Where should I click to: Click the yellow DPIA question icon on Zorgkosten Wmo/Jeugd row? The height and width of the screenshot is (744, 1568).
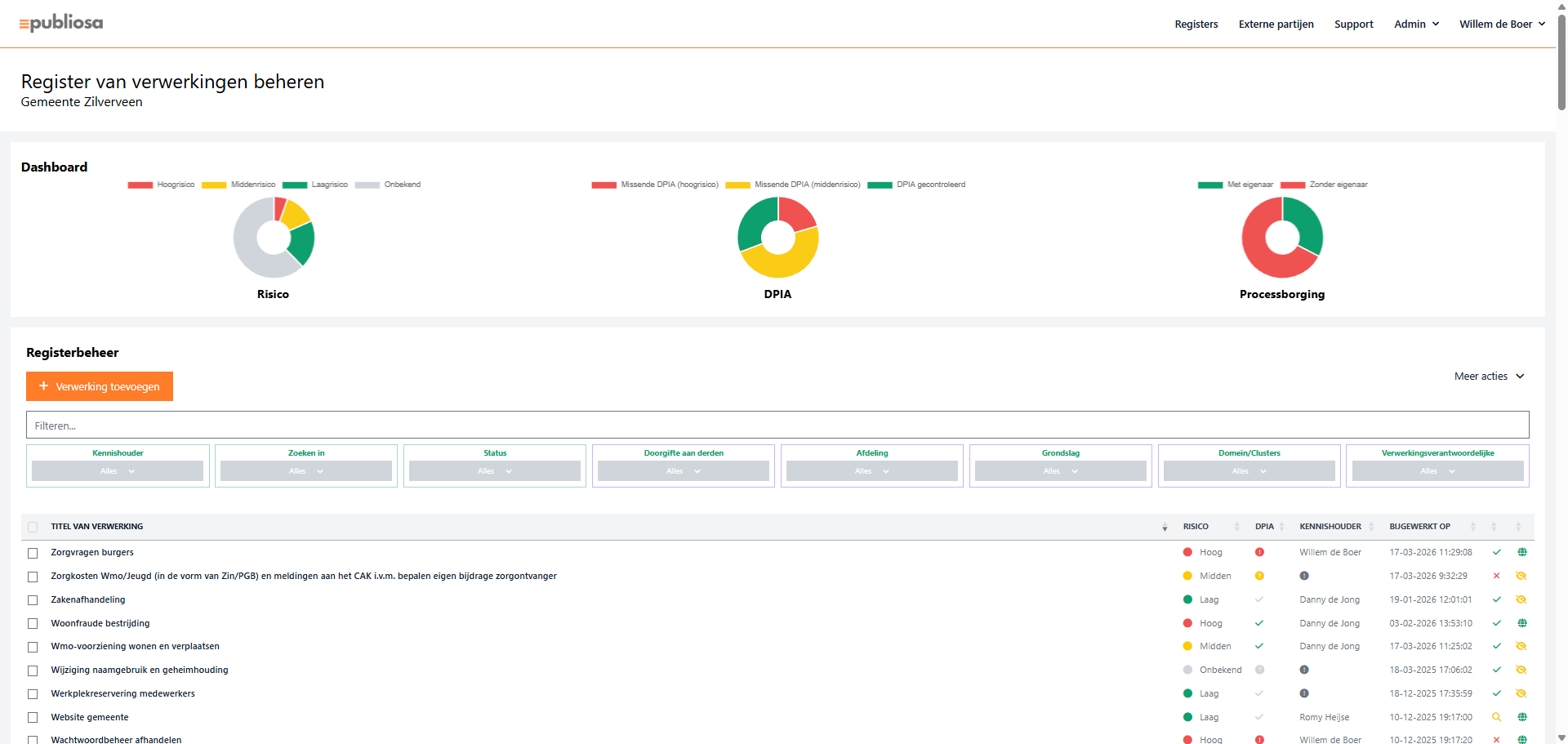coord(1259,576)
